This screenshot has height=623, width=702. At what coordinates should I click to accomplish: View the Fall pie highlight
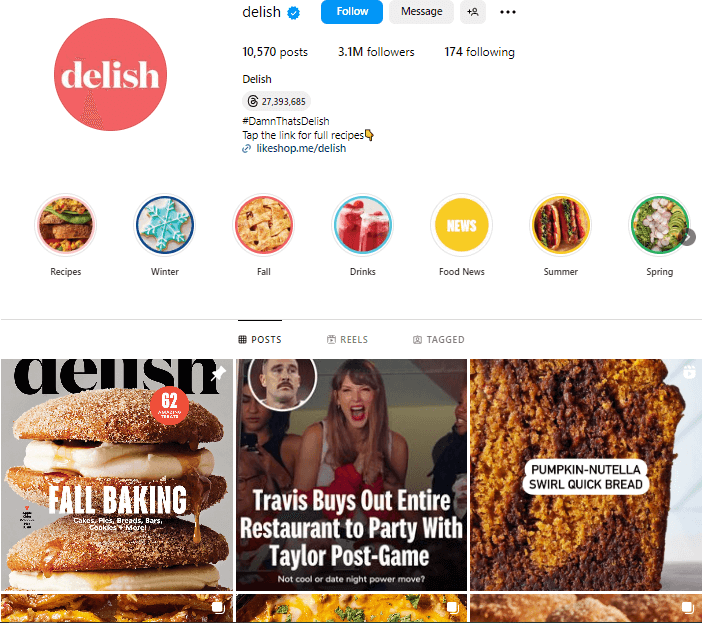point(264,225)
